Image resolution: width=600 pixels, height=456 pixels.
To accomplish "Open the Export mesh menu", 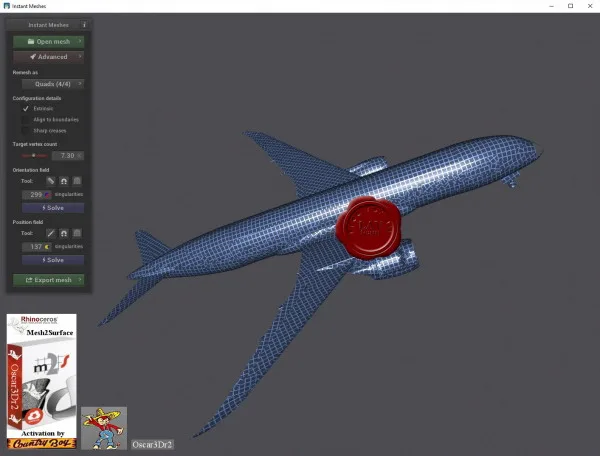I will [x=49, y=280].
